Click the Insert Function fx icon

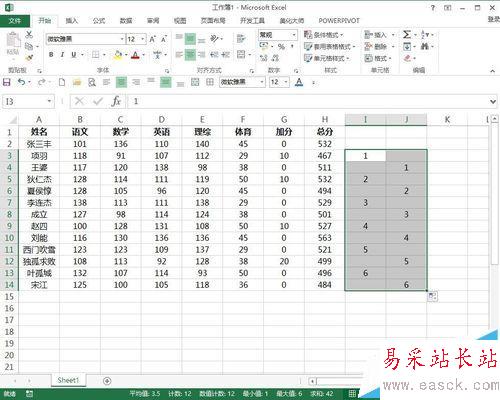(116, 101)
